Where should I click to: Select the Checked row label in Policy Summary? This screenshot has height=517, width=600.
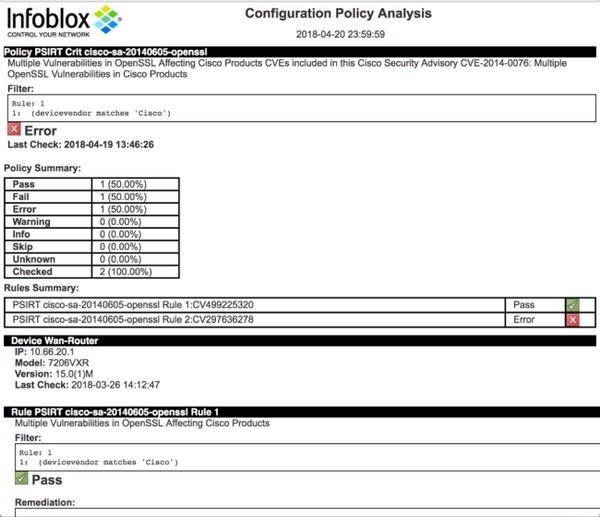tap(32, 272)
